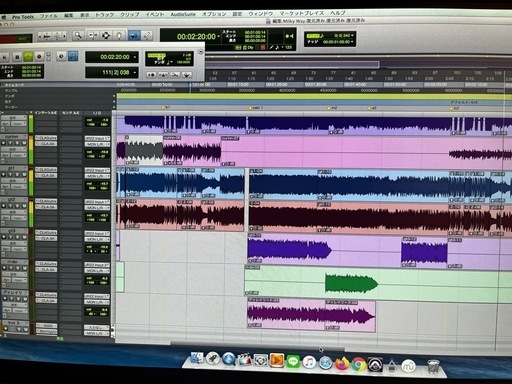Toggle the Online button in Transport window
512x384 pixels.
click(61, 56)
